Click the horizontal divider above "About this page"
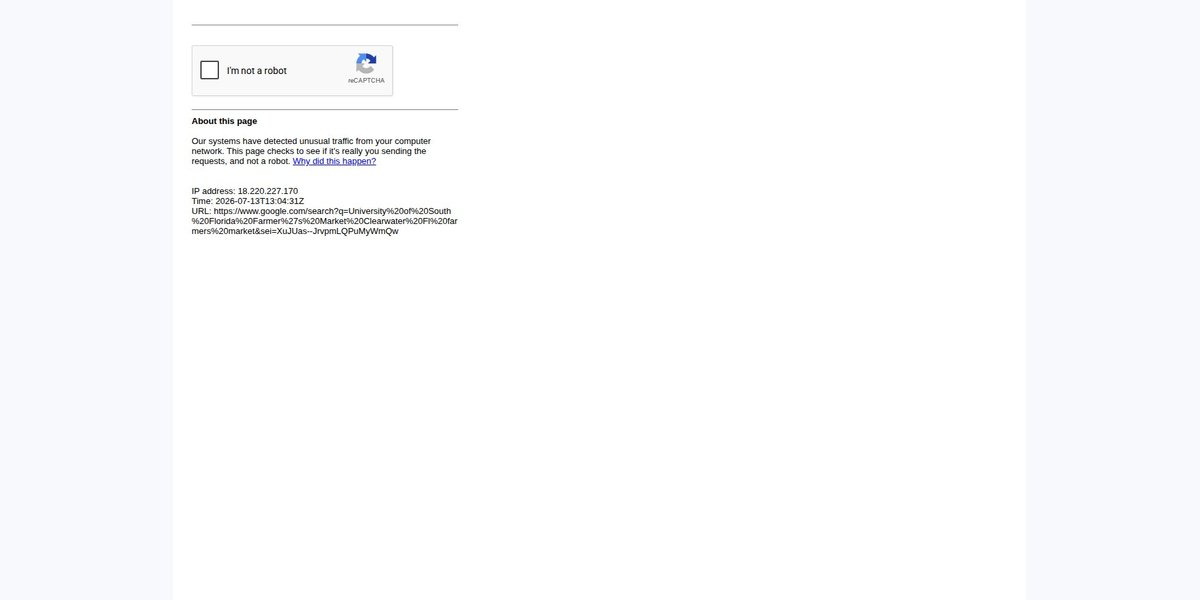 pos(325,109)
